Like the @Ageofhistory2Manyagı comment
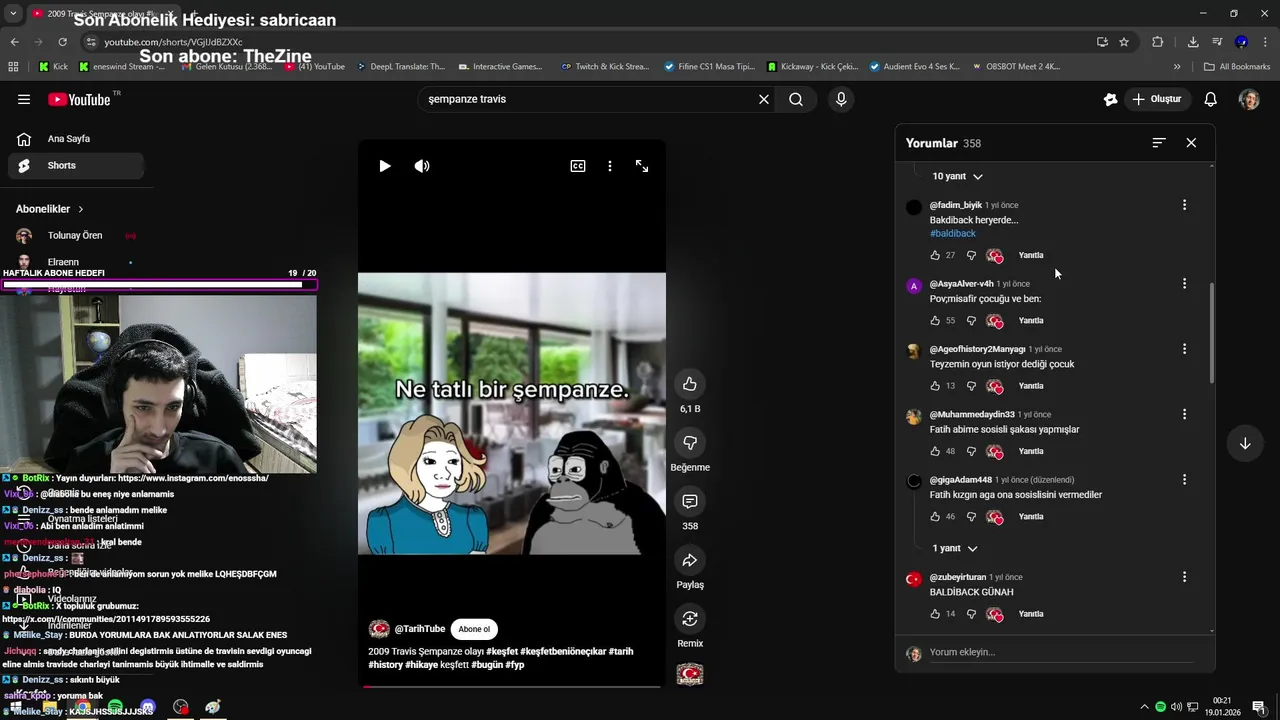 [935, 386]
